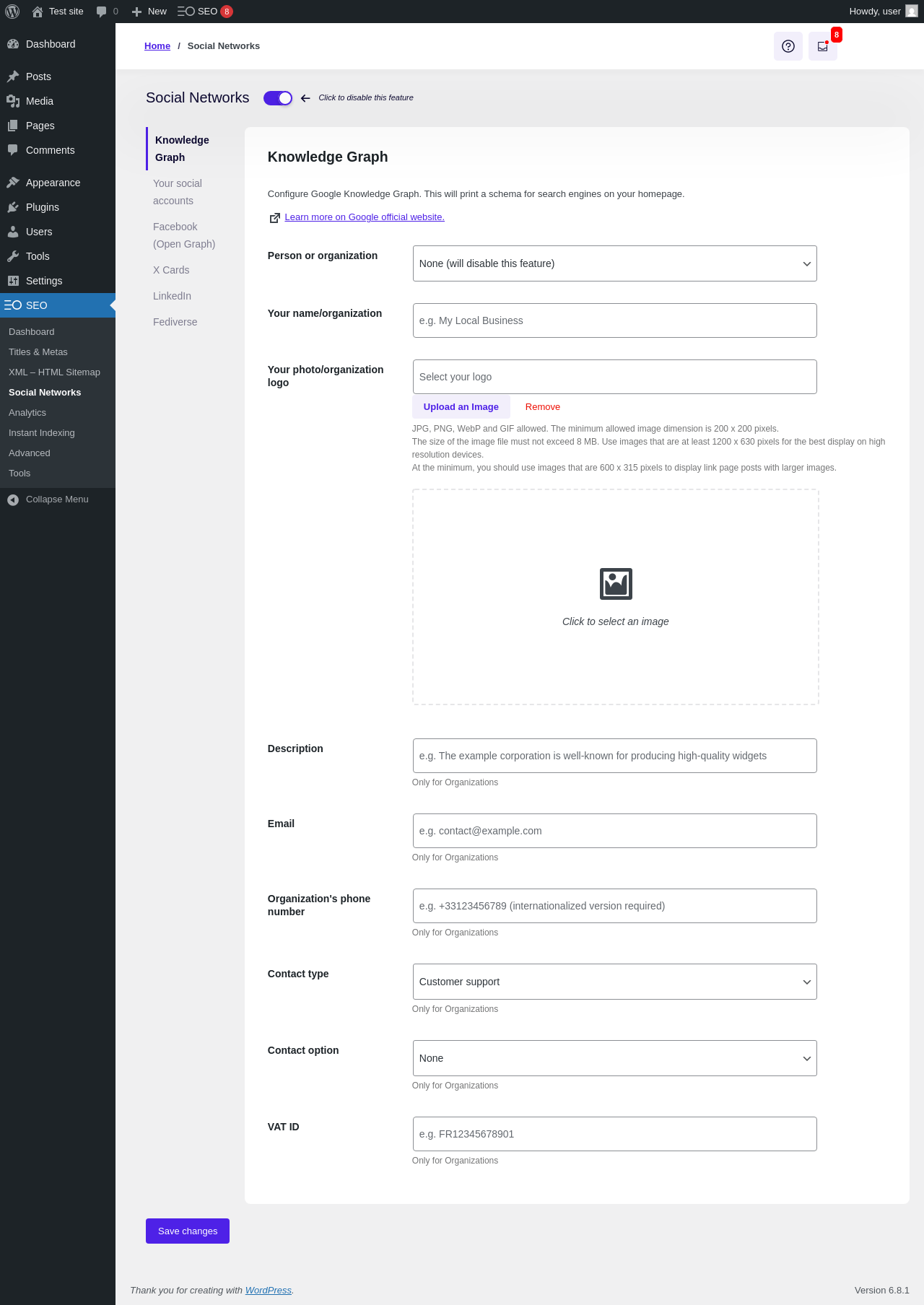Open the help question mark icon
The height and width of the screenshot is (1305, 924).
pos(788,46)
